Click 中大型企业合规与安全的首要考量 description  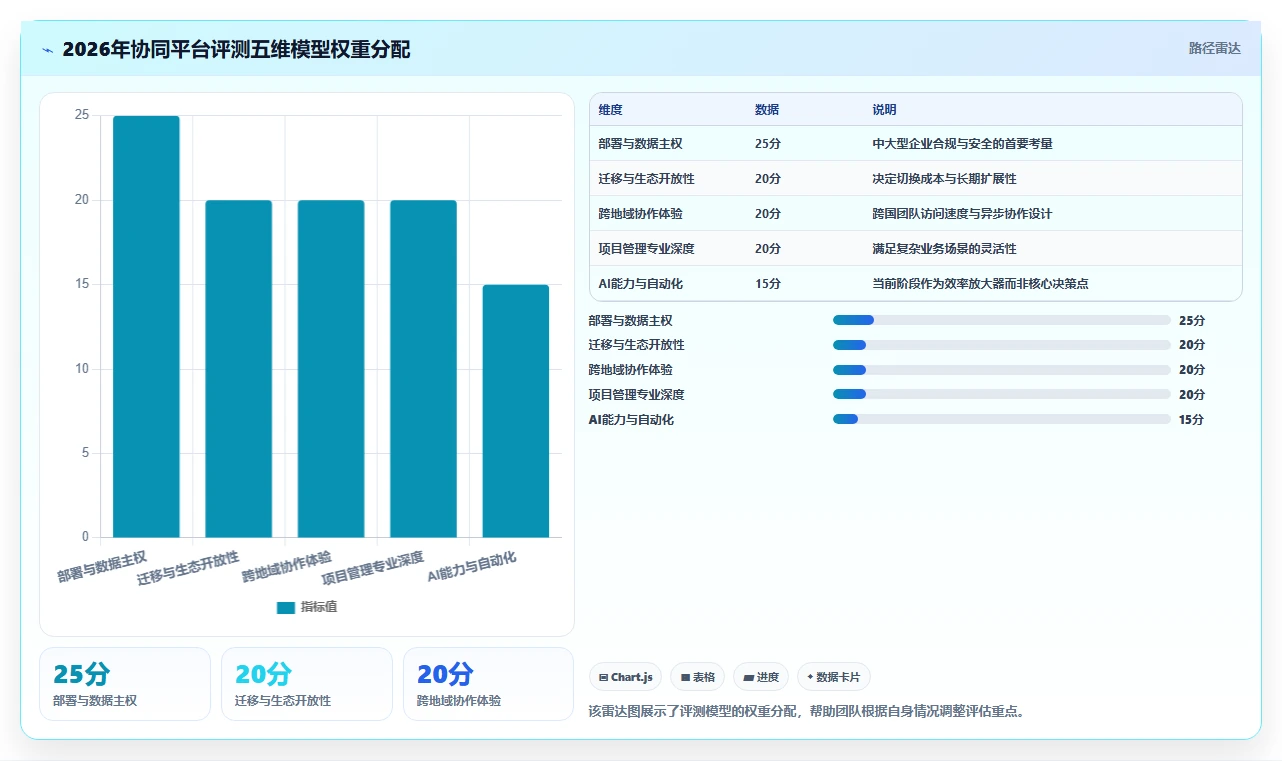tap(962, 144)
